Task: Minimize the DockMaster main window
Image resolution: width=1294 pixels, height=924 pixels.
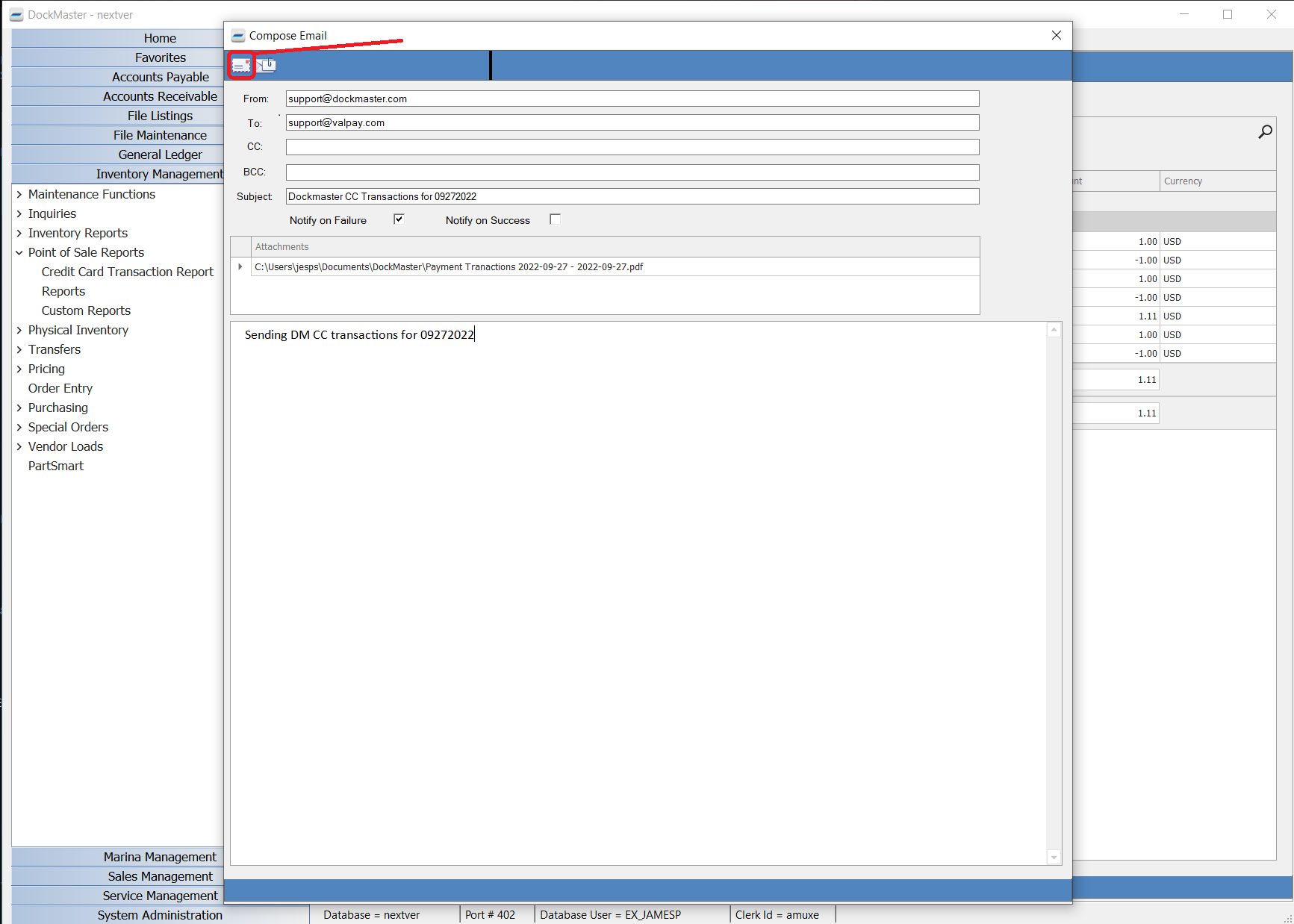Action: coord(1184,14)
